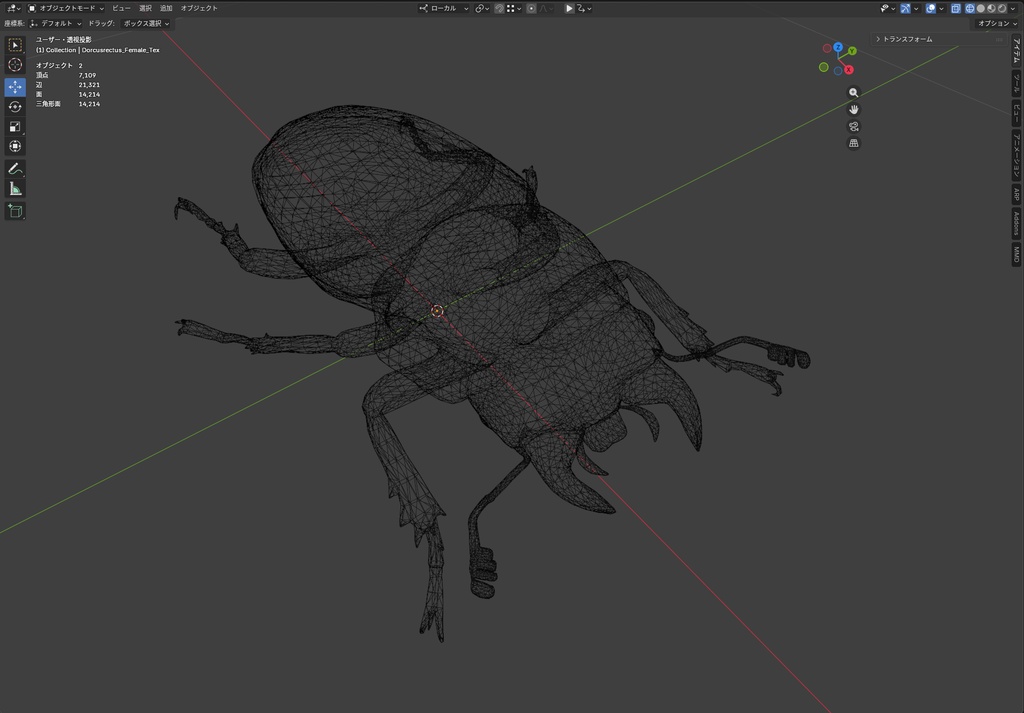Screen dimensions: 1024x713
Task: Toggle the viewport gizmo display
Action: (x=905, y=8)
